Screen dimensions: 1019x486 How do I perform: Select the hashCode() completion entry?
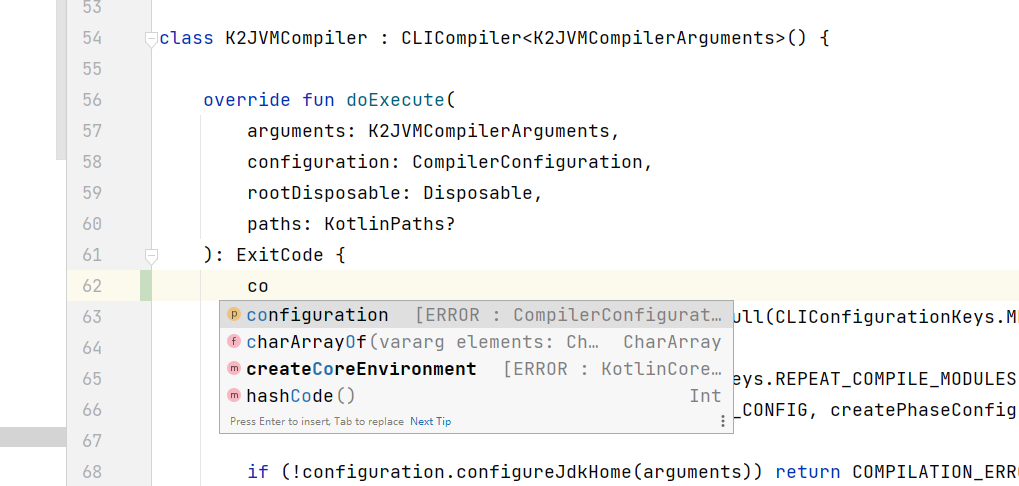[x=476, y=395]
